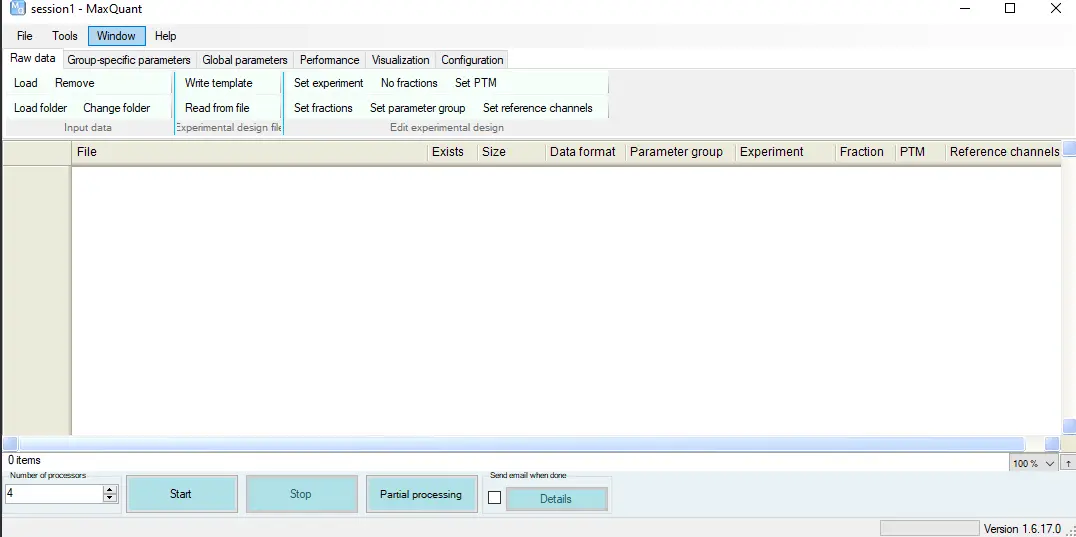
Task: Click the Start button
Action: click(181, 494)
